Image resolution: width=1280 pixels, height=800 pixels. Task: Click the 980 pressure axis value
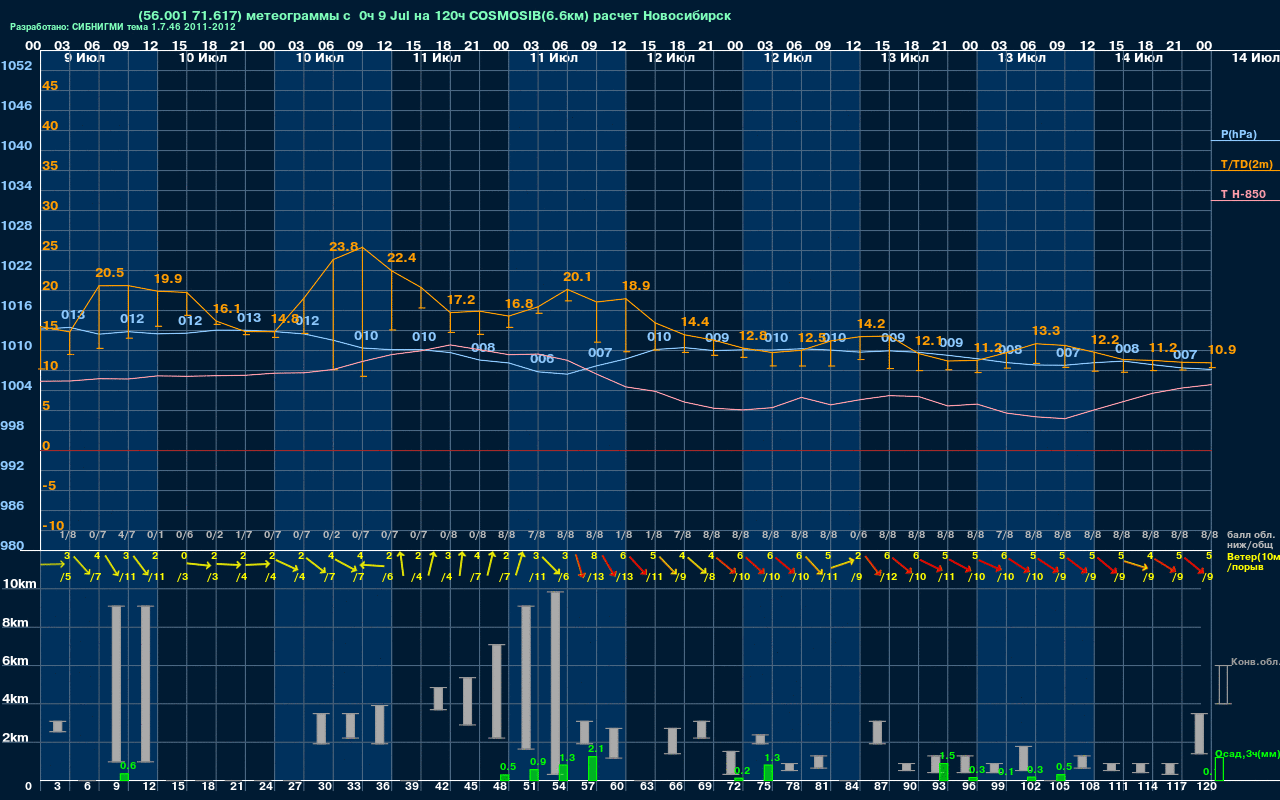(12, 546)
